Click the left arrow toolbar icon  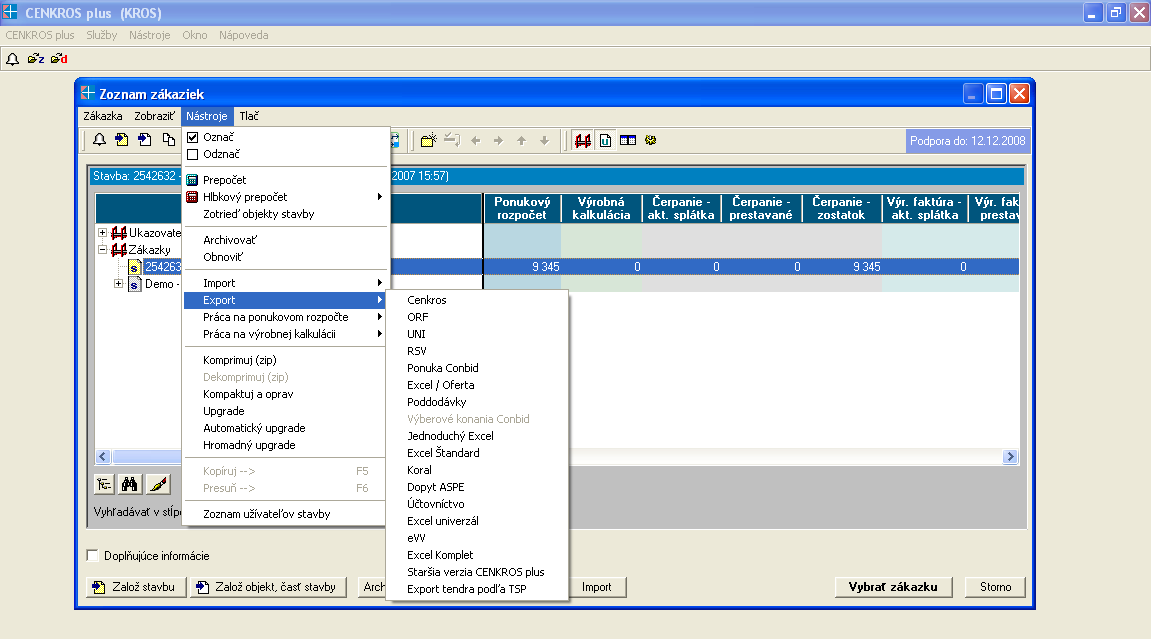(x=476, y=140)
